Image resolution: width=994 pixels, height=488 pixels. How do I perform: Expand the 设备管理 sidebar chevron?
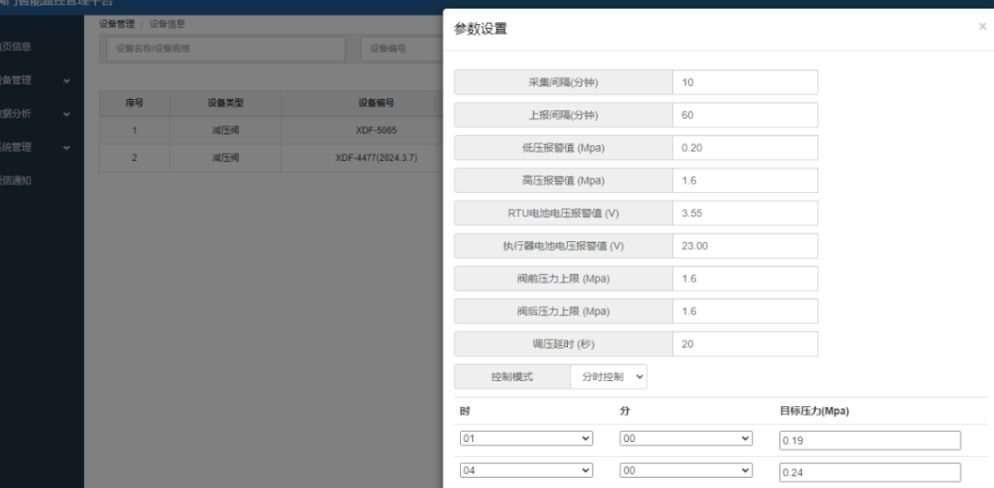(x=66, y=80)
